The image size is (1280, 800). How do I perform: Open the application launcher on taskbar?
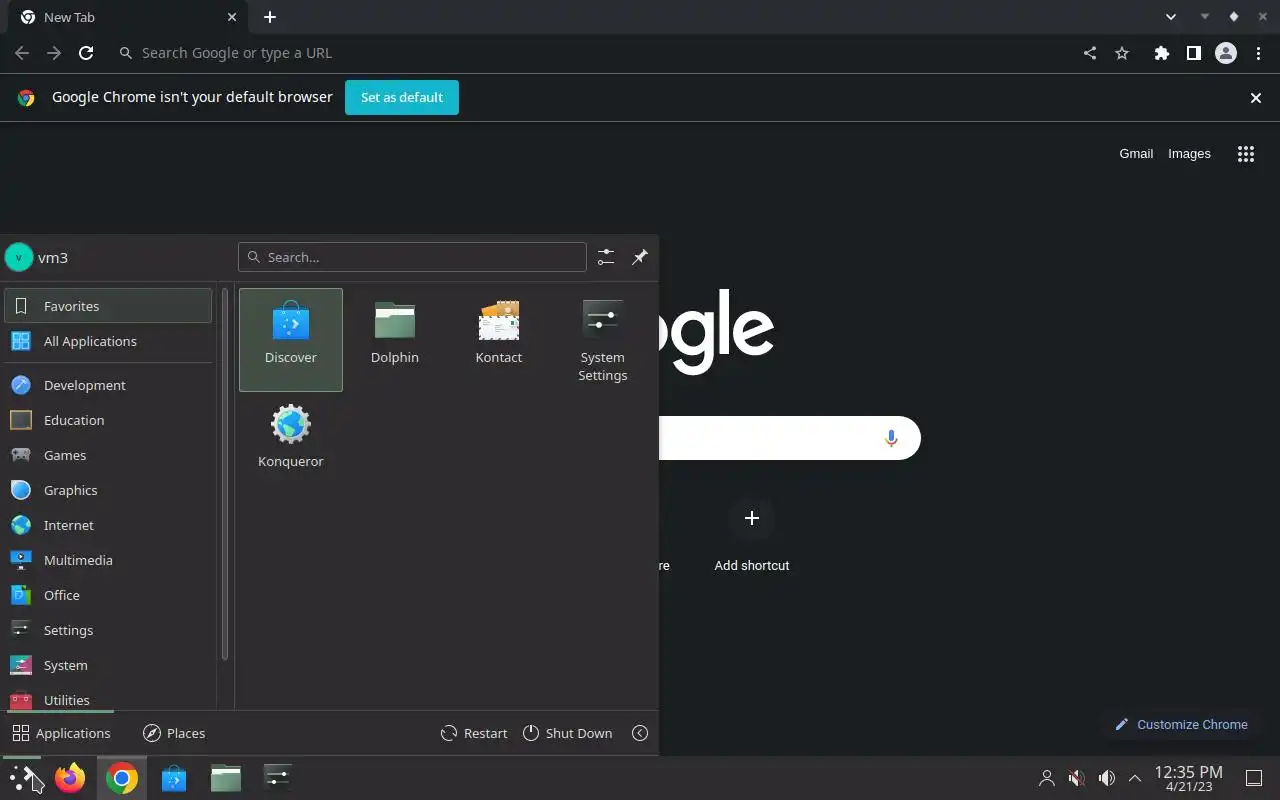tap(23, 777)
